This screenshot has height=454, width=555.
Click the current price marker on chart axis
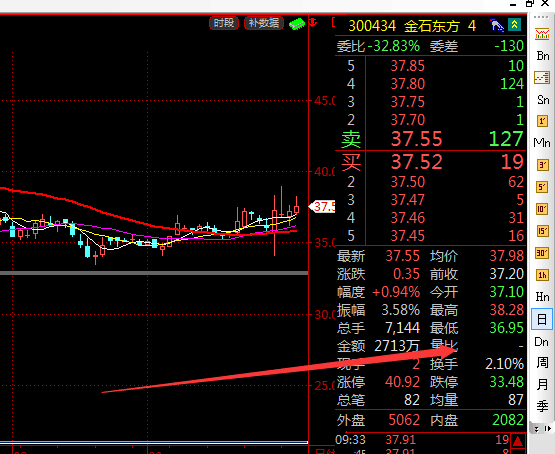click(322, 206)
